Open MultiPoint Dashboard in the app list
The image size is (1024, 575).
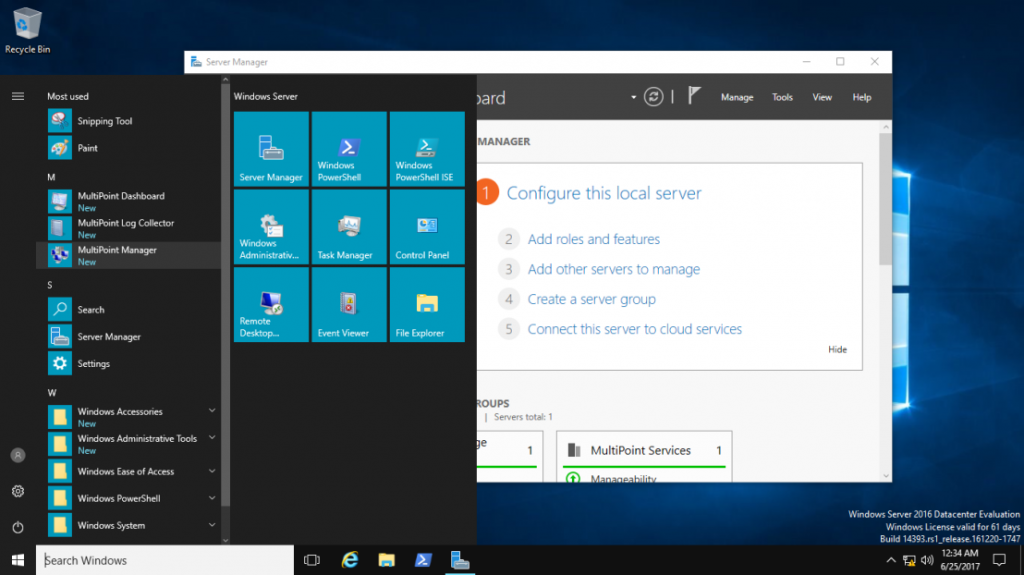pyautogui.click(x=129, y=201)
